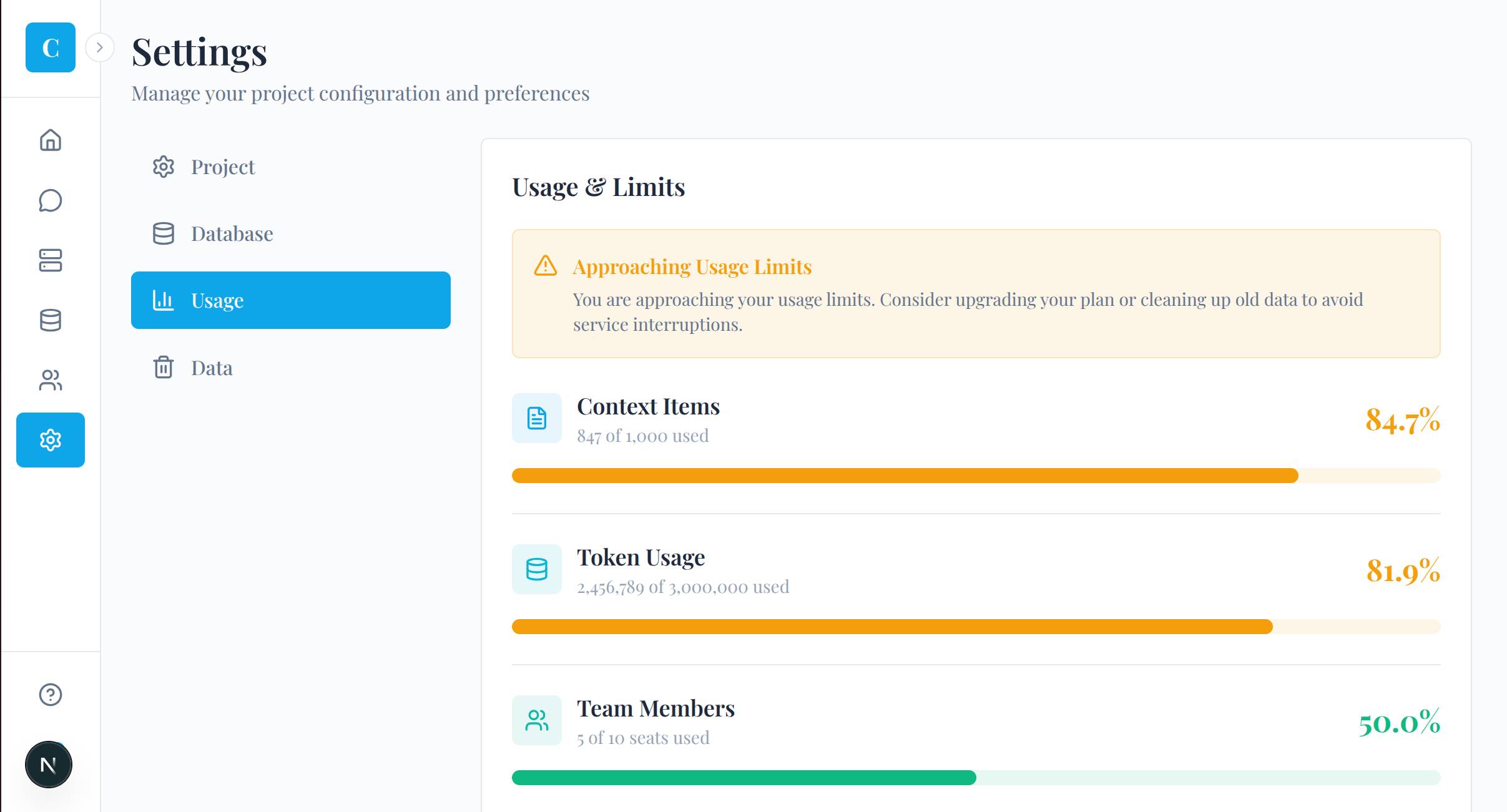Screen dimensions: 1507x812
Task: Click the Token Usage progress bar
Action: (976, 627)
